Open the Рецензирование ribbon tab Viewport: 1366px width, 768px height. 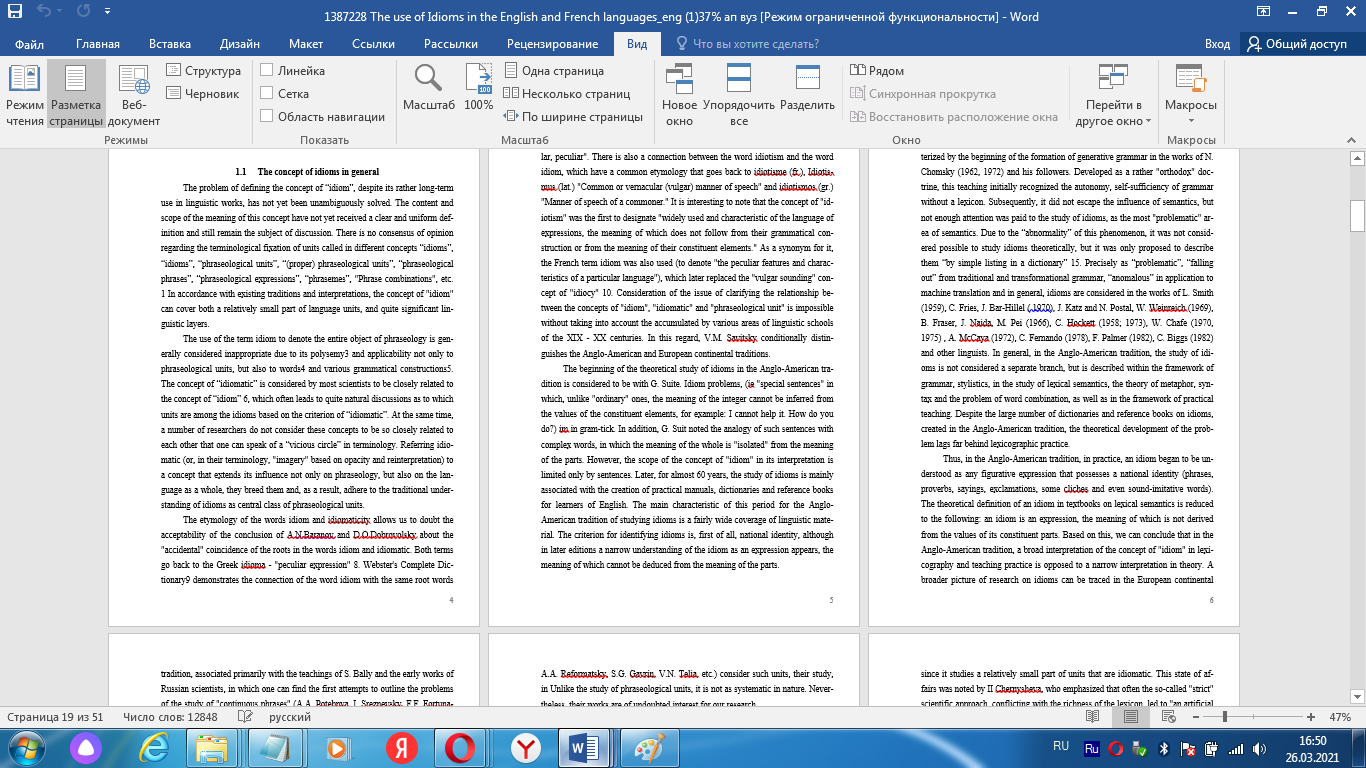pos(553,44)
